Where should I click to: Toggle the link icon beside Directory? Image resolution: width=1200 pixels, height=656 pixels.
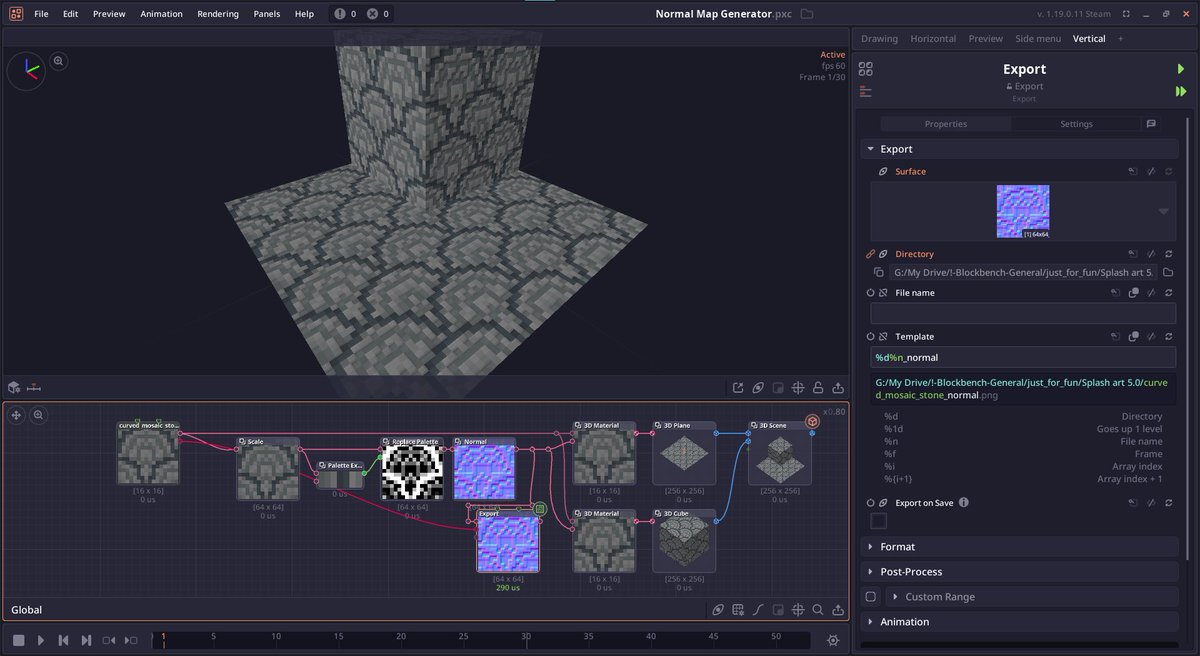point(870,254)
